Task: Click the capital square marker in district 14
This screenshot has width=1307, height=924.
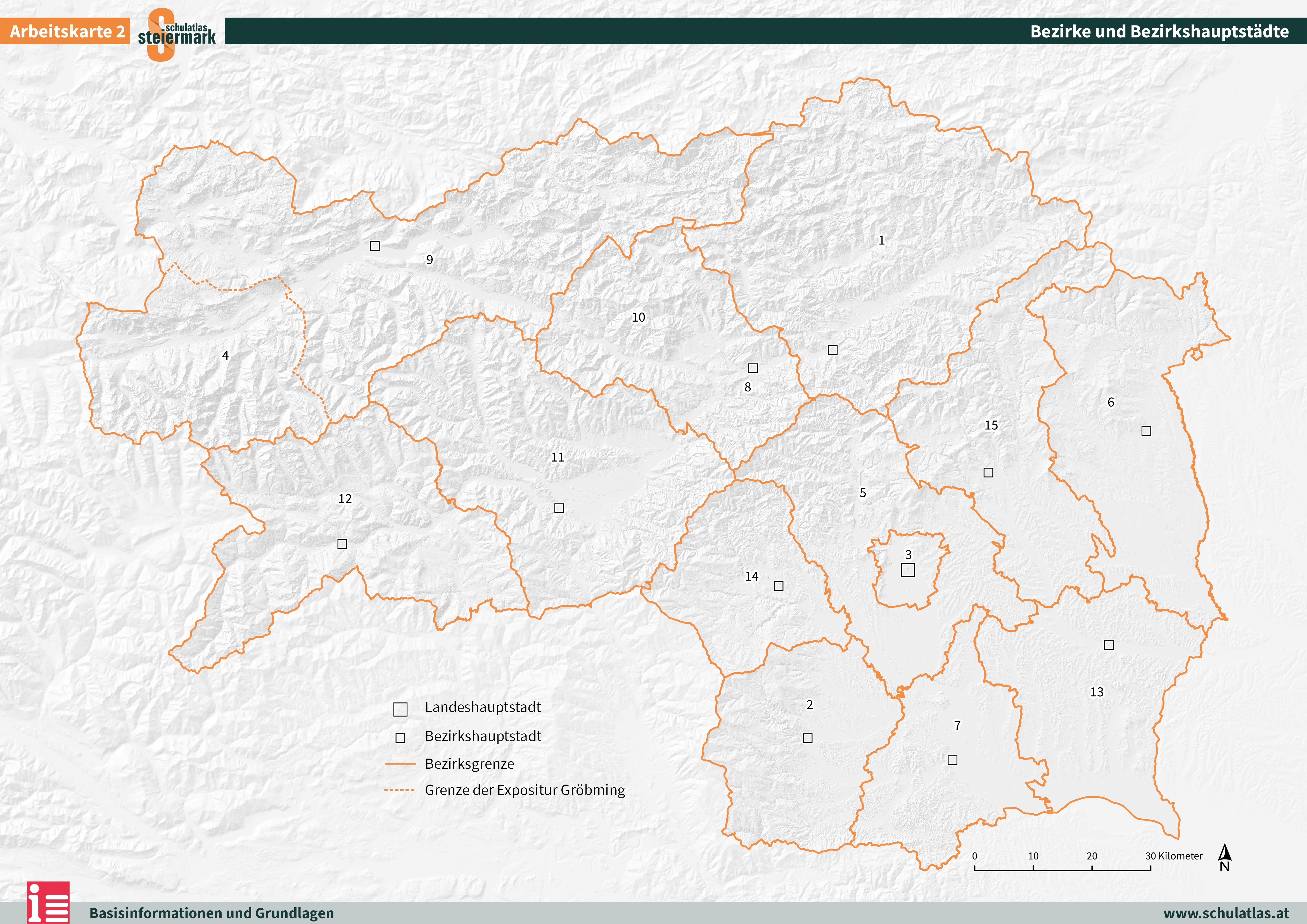Action: pyautogui.click(x=779, y=586)
